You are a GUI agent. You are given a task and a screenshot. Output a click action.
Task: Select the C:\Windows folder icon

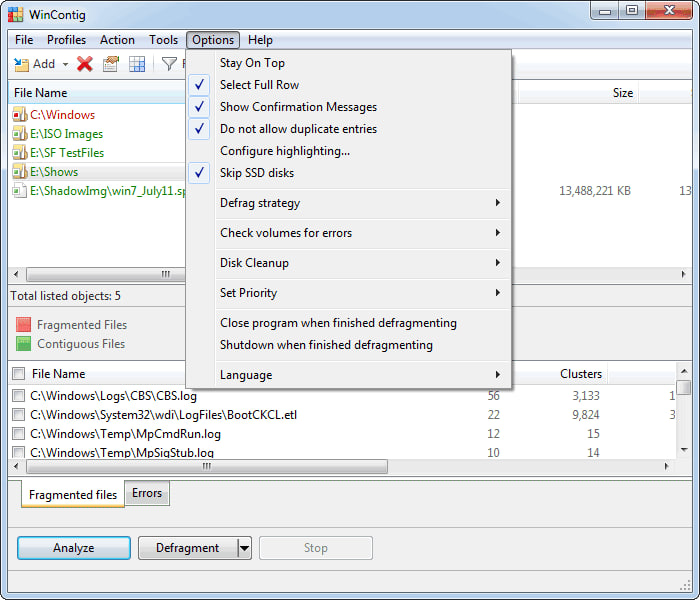tap(20, 115)
